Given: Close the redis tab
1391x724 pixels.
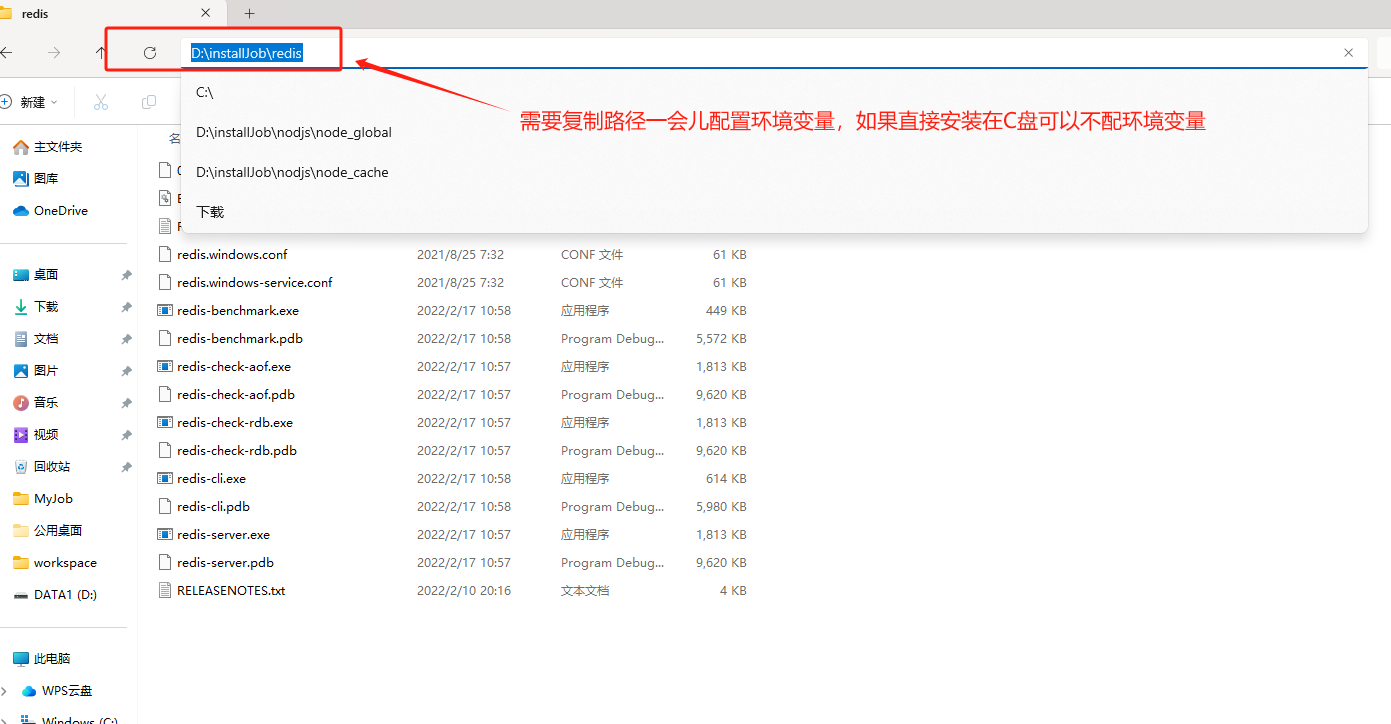Looking at the screenshot, I should pyautogui.click(x=205, y=13).
